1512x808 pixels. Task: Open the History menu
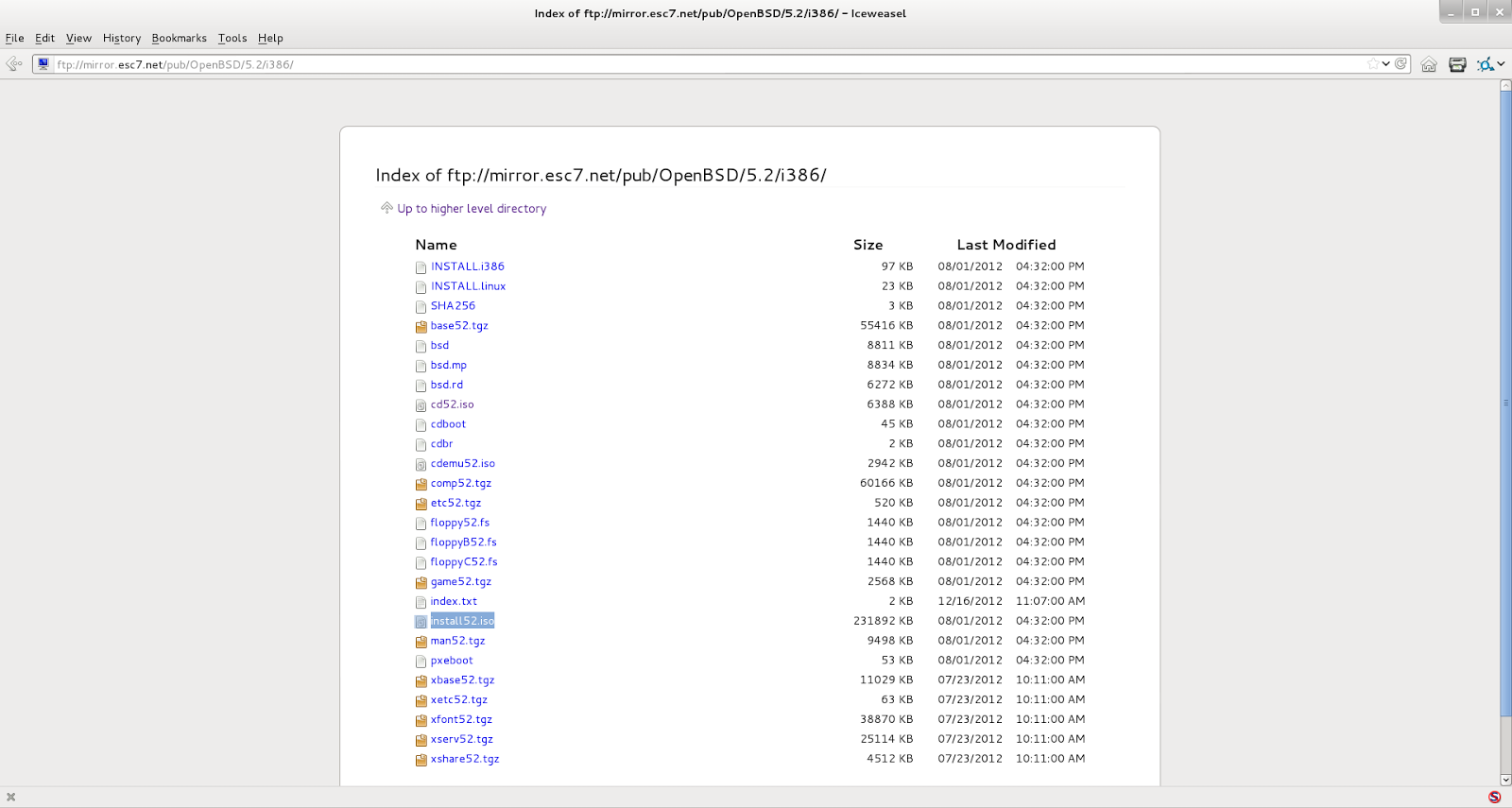pos(121,38)
